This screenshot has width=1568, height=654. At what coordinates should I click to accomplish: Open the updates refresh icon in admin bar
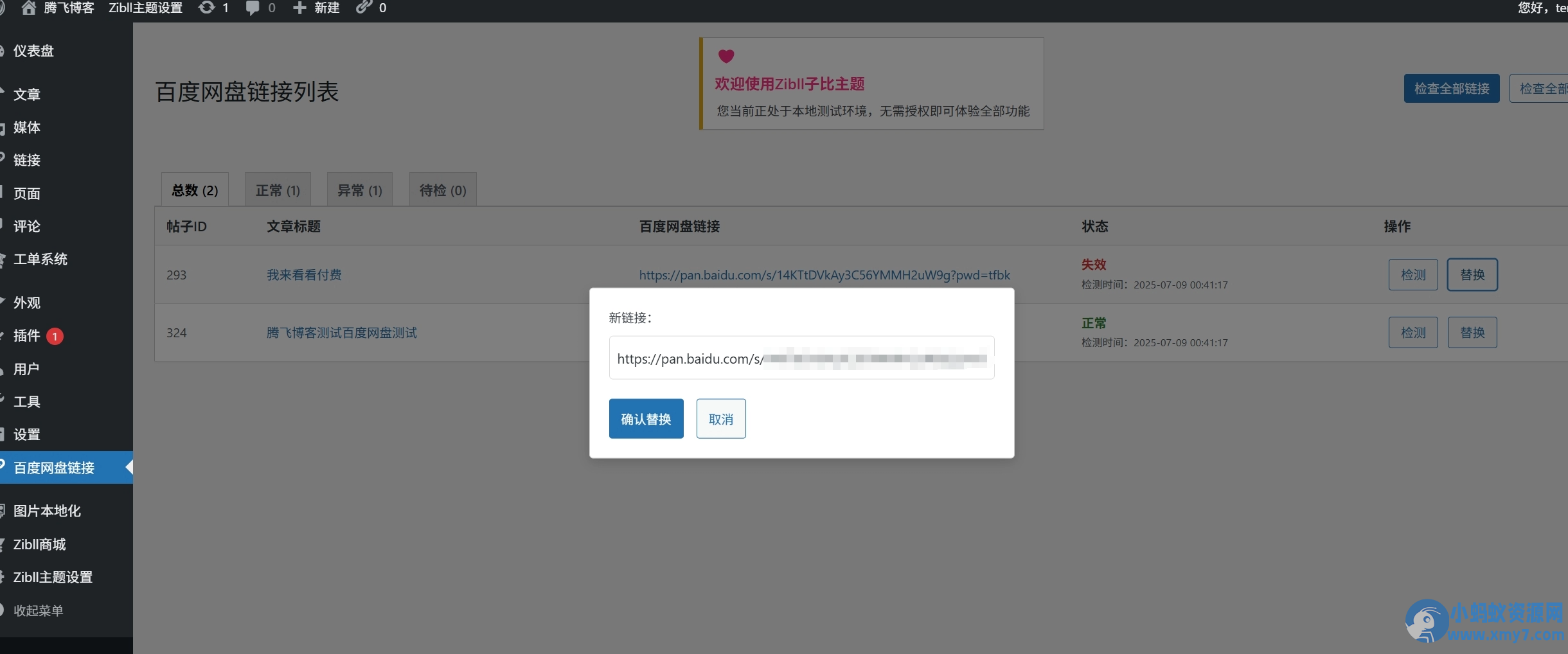point(206,8)
